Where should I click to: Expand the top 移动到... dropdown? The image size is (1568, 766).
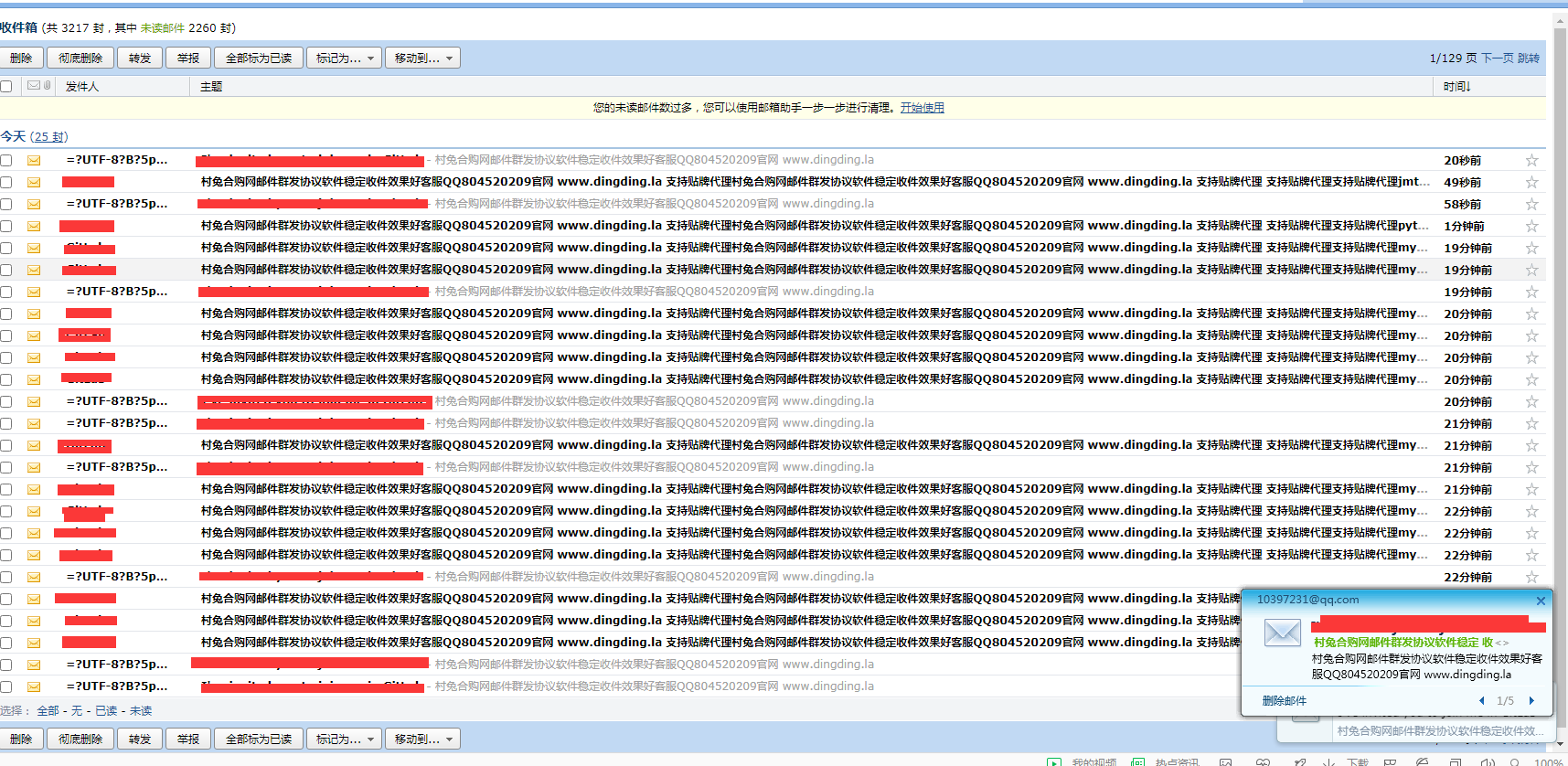pyautogui.click(x=422, y=59)
